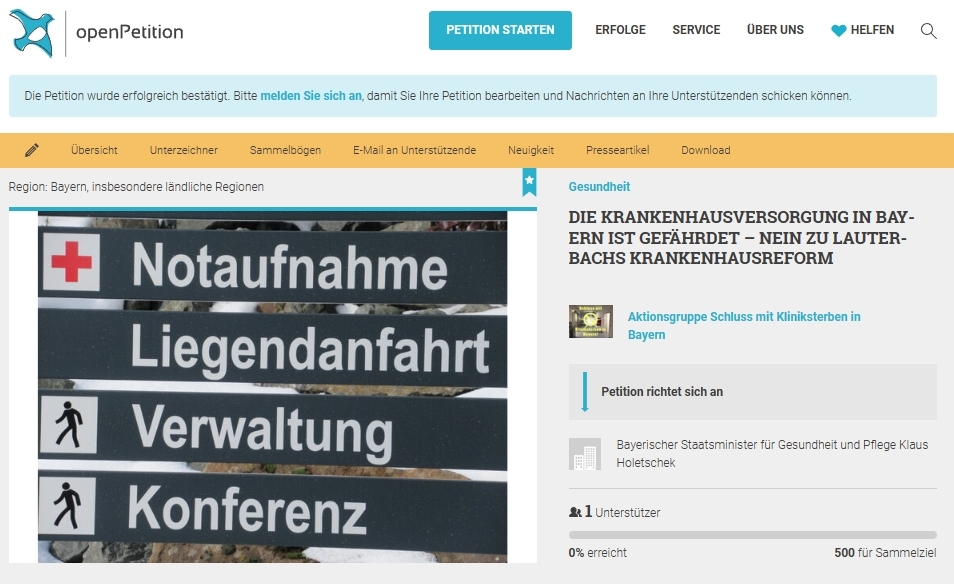Click the star bookmark ribbon icon

tap(529, 181)
